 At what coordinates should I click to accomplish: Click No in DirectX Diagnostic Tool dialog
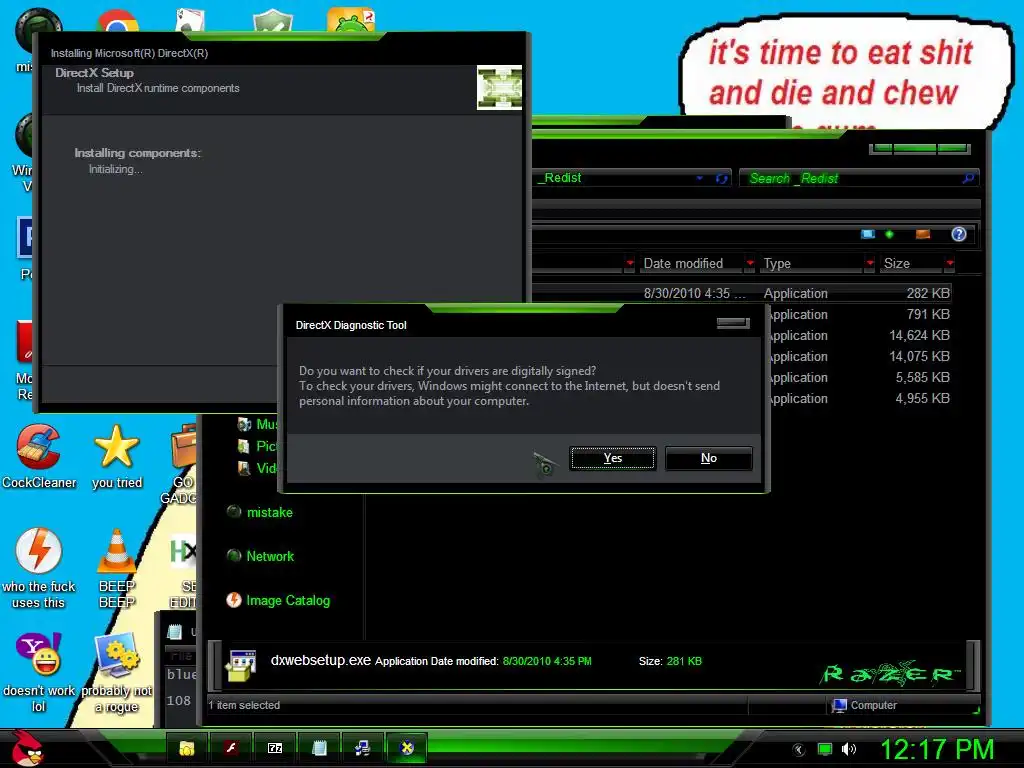709,458
